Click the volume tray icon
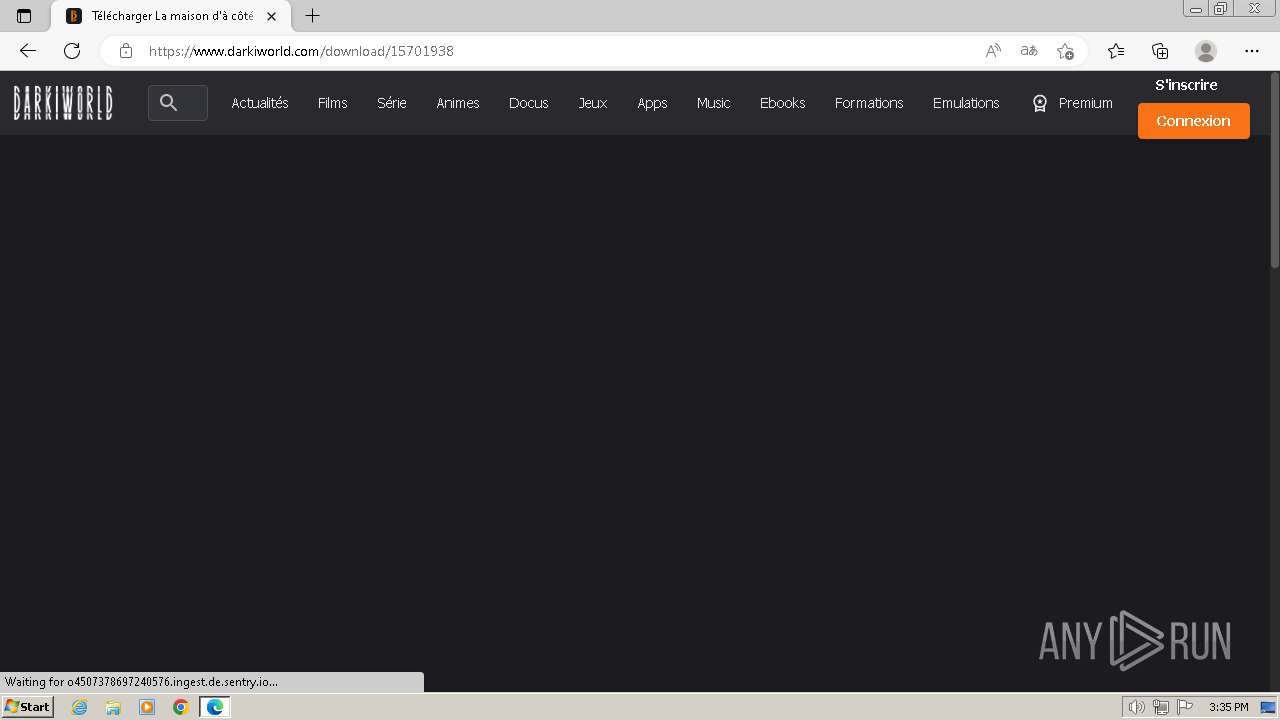Viewport: 1280px width, 720px height. 1136,707
